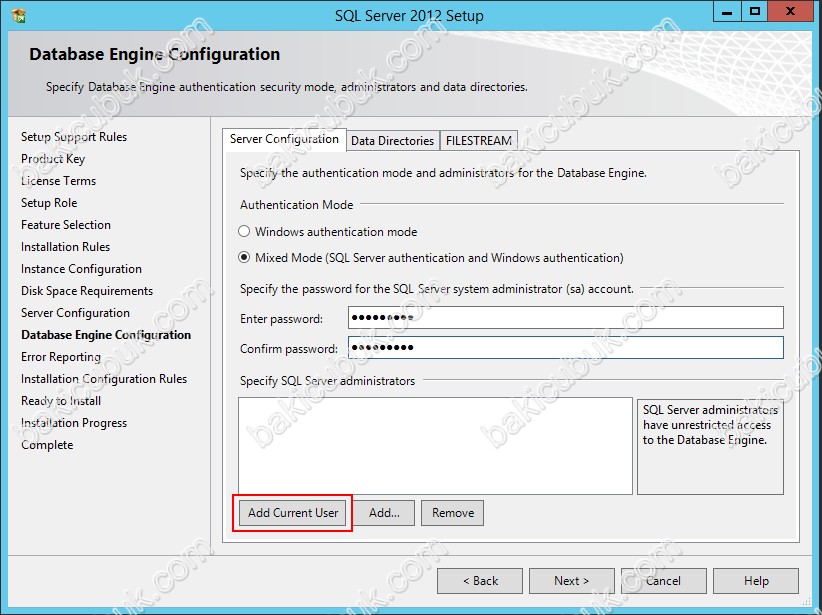Click the Add... button

[x=384, y=513]
